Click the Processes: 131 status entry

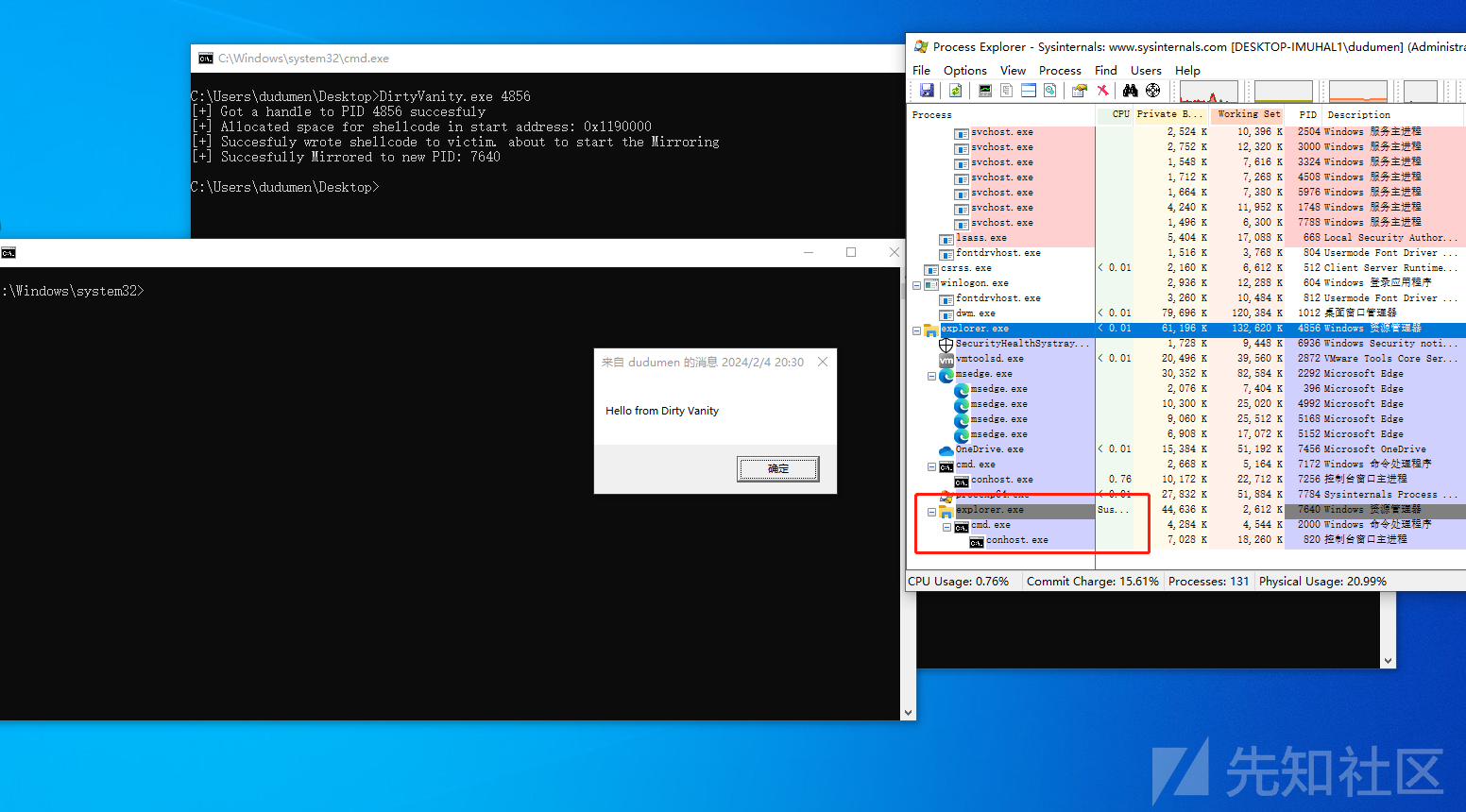tap(1208, 582)
